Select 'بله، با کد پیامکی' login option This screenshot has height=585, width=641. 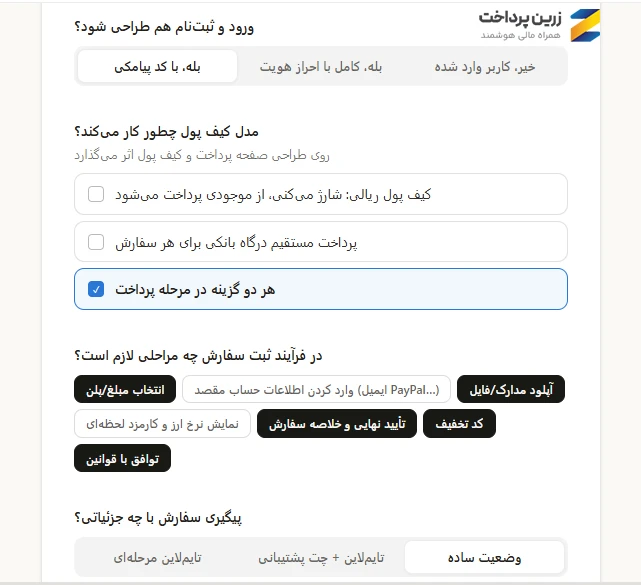click(x=157, y=67)
